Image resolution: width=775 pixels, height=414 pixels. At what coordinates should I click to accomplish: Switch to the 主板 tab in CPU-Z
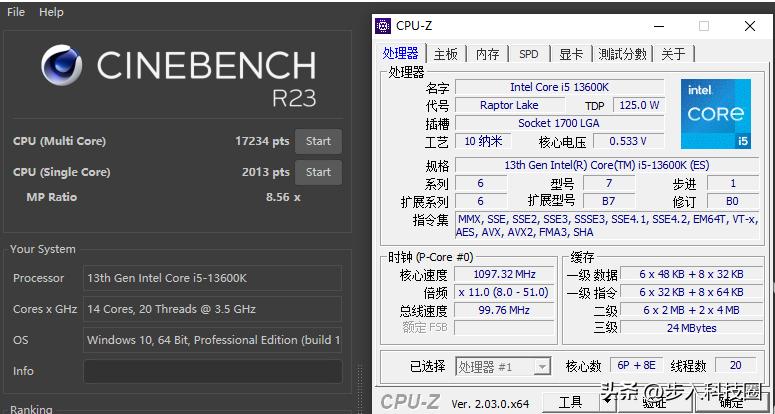(445, 54)
